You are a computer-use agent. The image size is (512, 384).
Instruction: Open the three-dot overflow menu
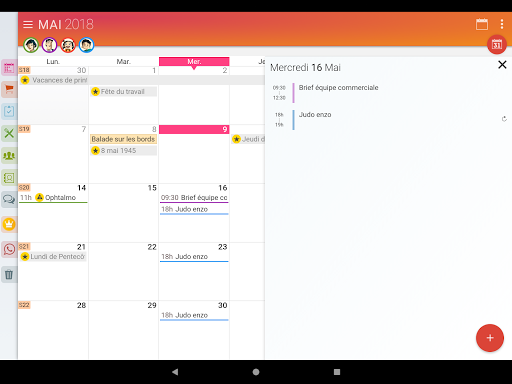click(x=502, y=24)
